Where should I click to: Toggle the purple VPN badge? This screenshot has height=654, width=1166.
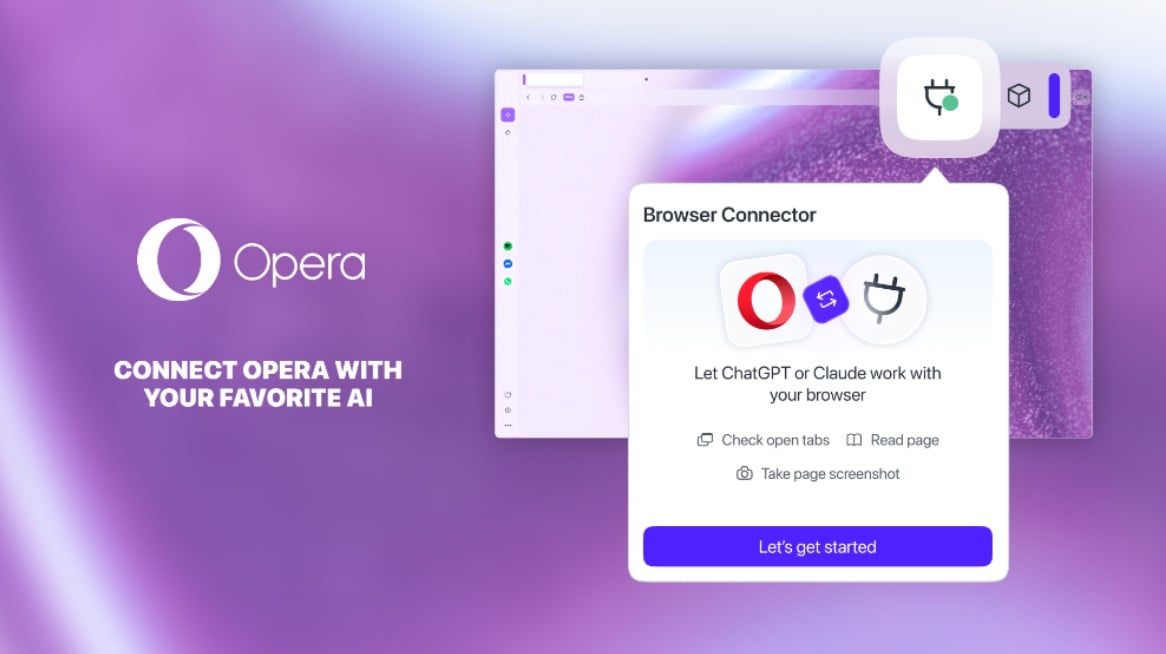[x=569, y=97]
